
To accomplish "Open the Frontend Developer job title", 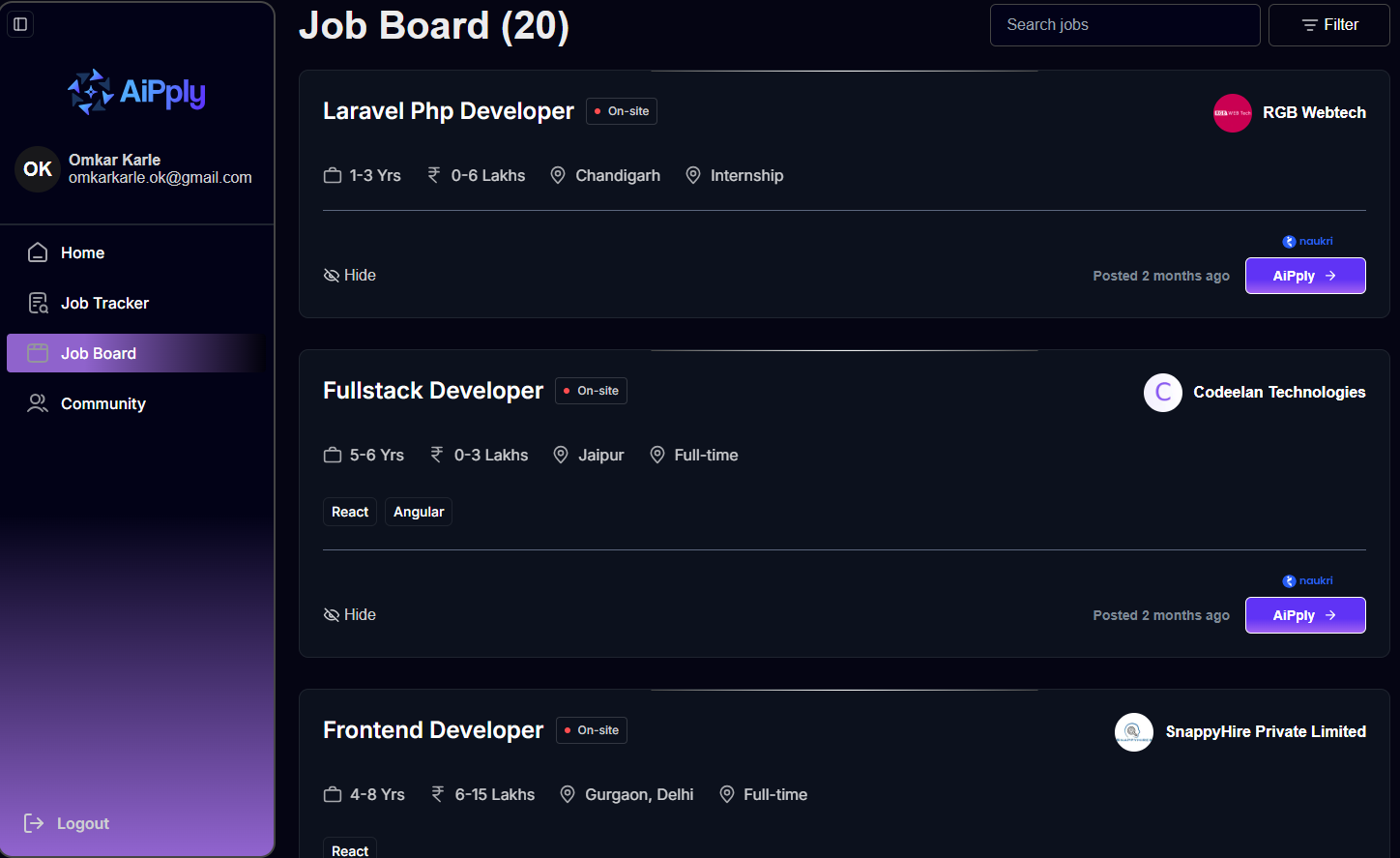I will tap(433, 730).
